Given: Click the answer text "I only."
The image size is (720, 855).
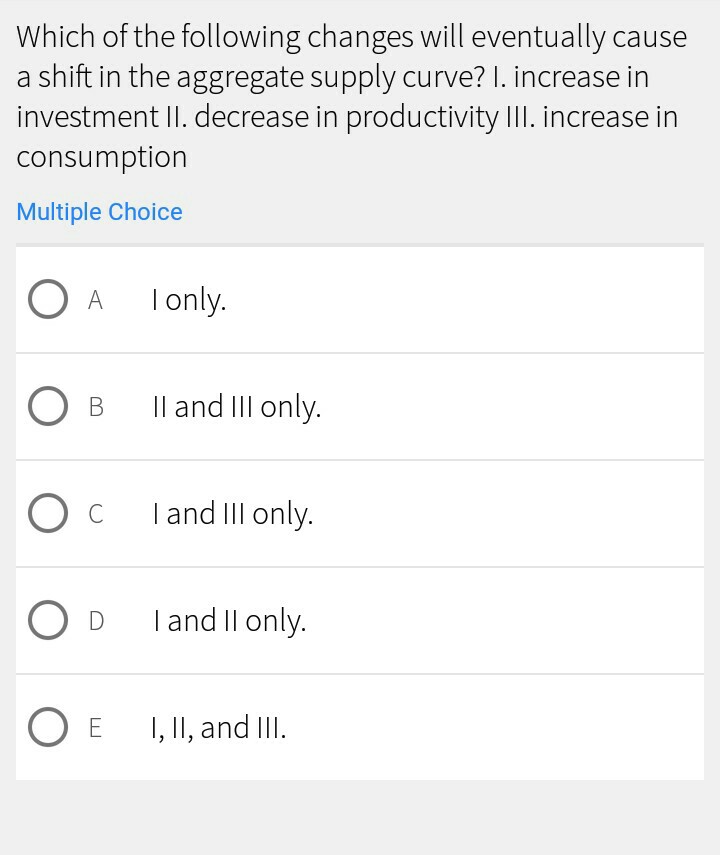Looking at the screenshot, I should coord(189,299).
